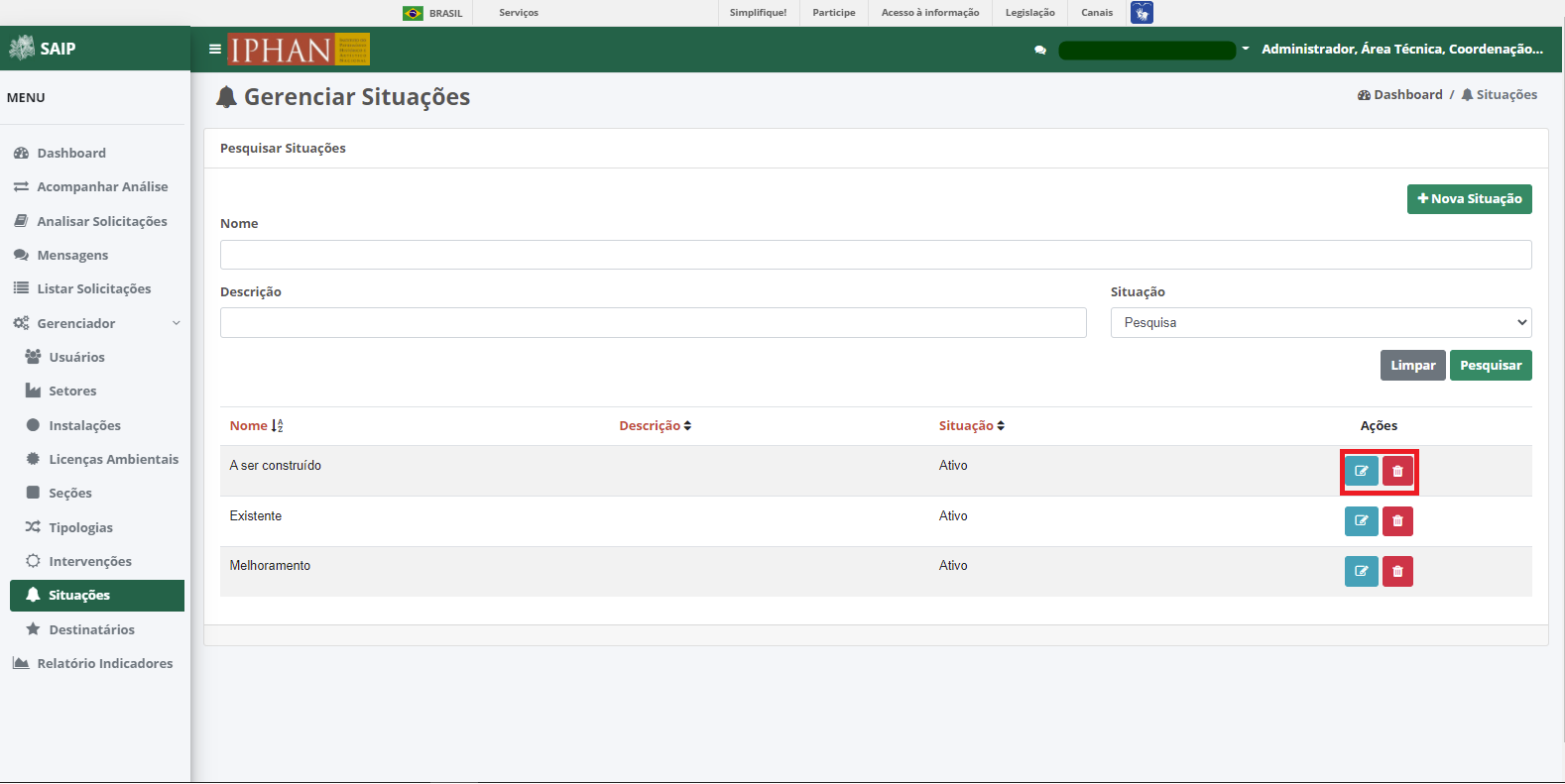Viewport: 1565px width, 784px height.
Task: Click the Limpar button
Action: tap(1413, 366)
